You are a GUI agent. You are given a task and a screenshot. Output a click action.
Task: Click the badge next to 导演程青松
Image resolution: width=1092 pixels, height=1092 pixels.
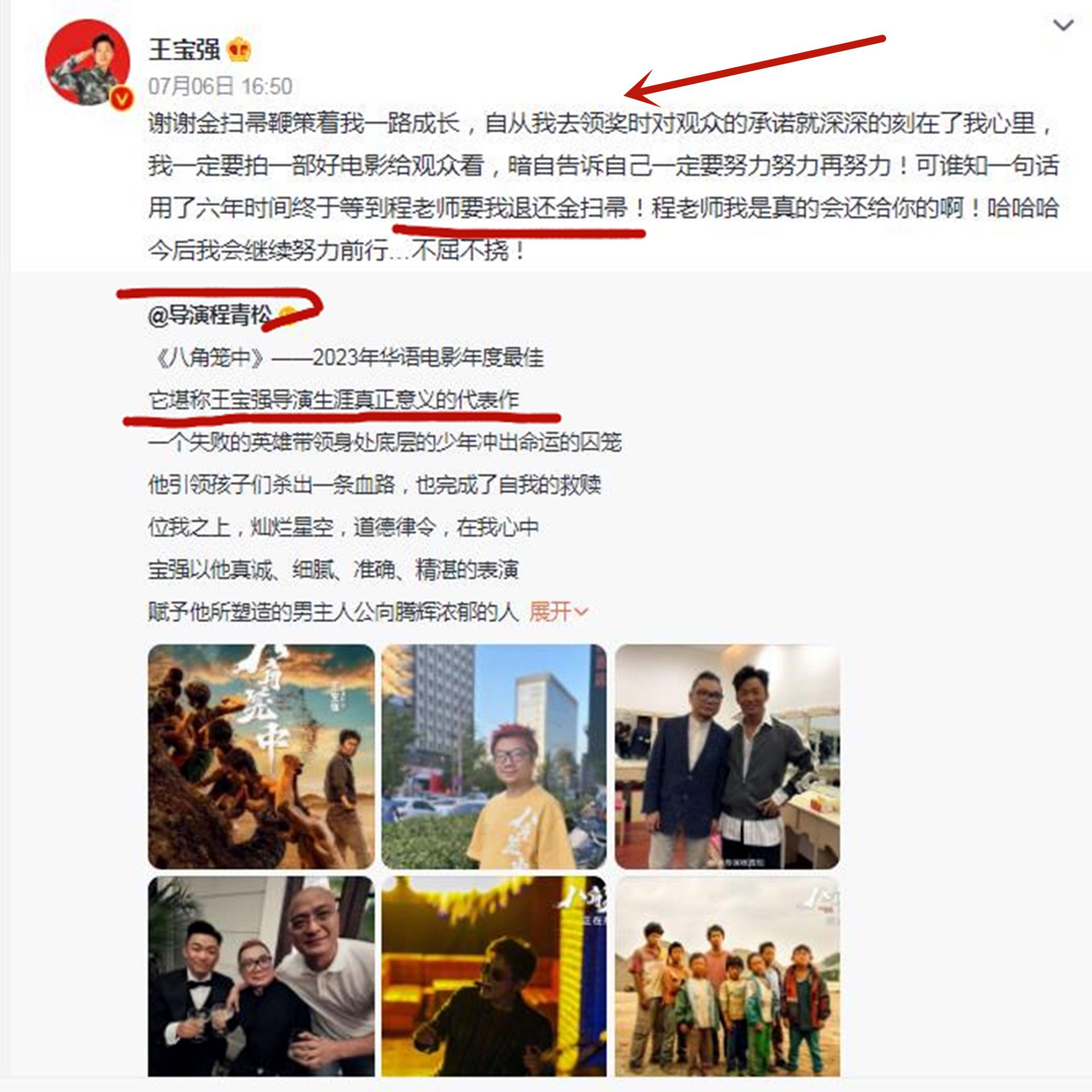pyautogui.click(x=286, y=315)
